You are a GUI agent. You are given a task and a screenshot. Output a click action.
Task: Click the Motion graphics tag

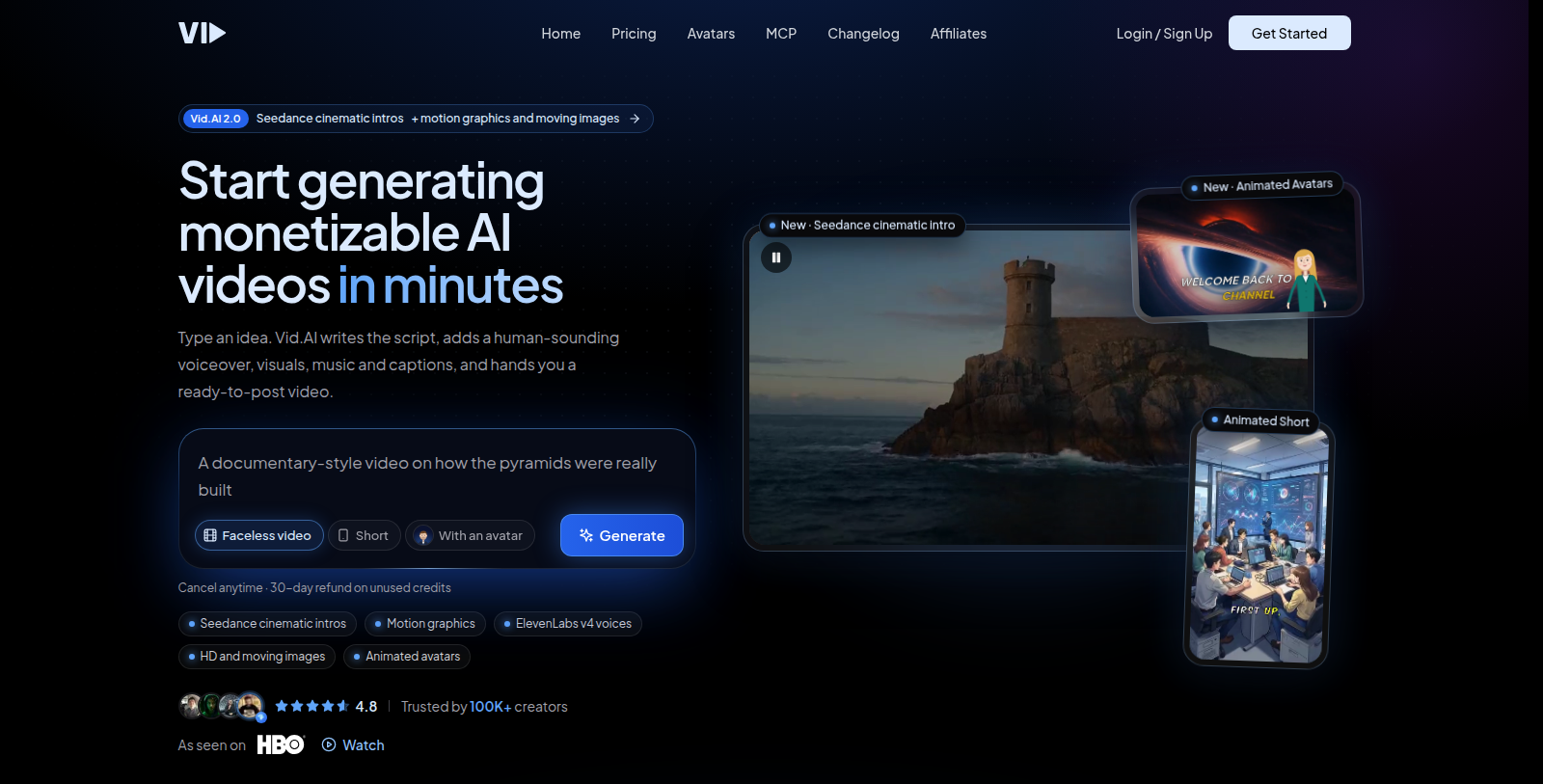(425, 624)
